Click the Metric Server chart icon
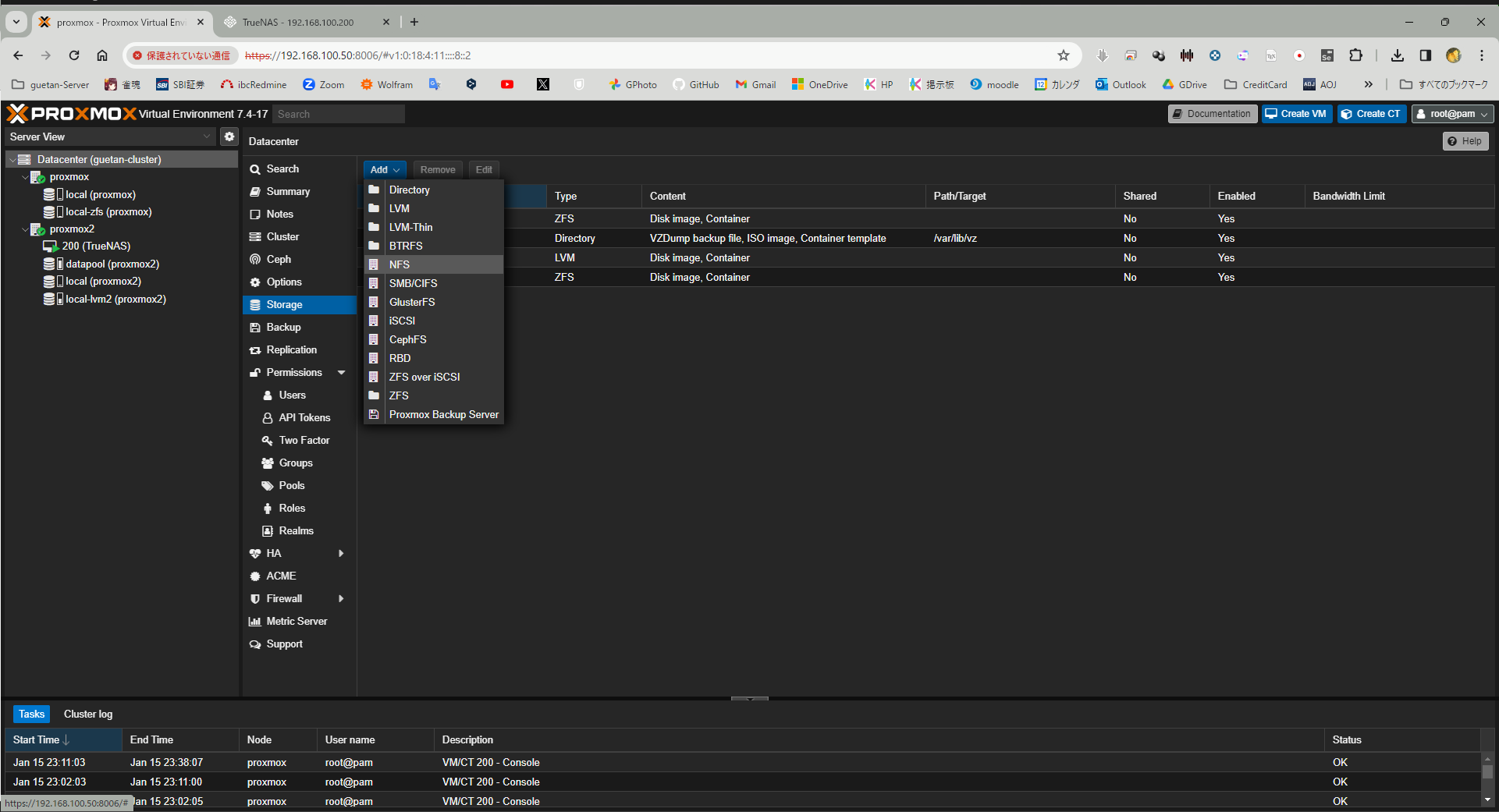Image resolution: width=1499 pixels, height=812 pixels. pos(255,622)
